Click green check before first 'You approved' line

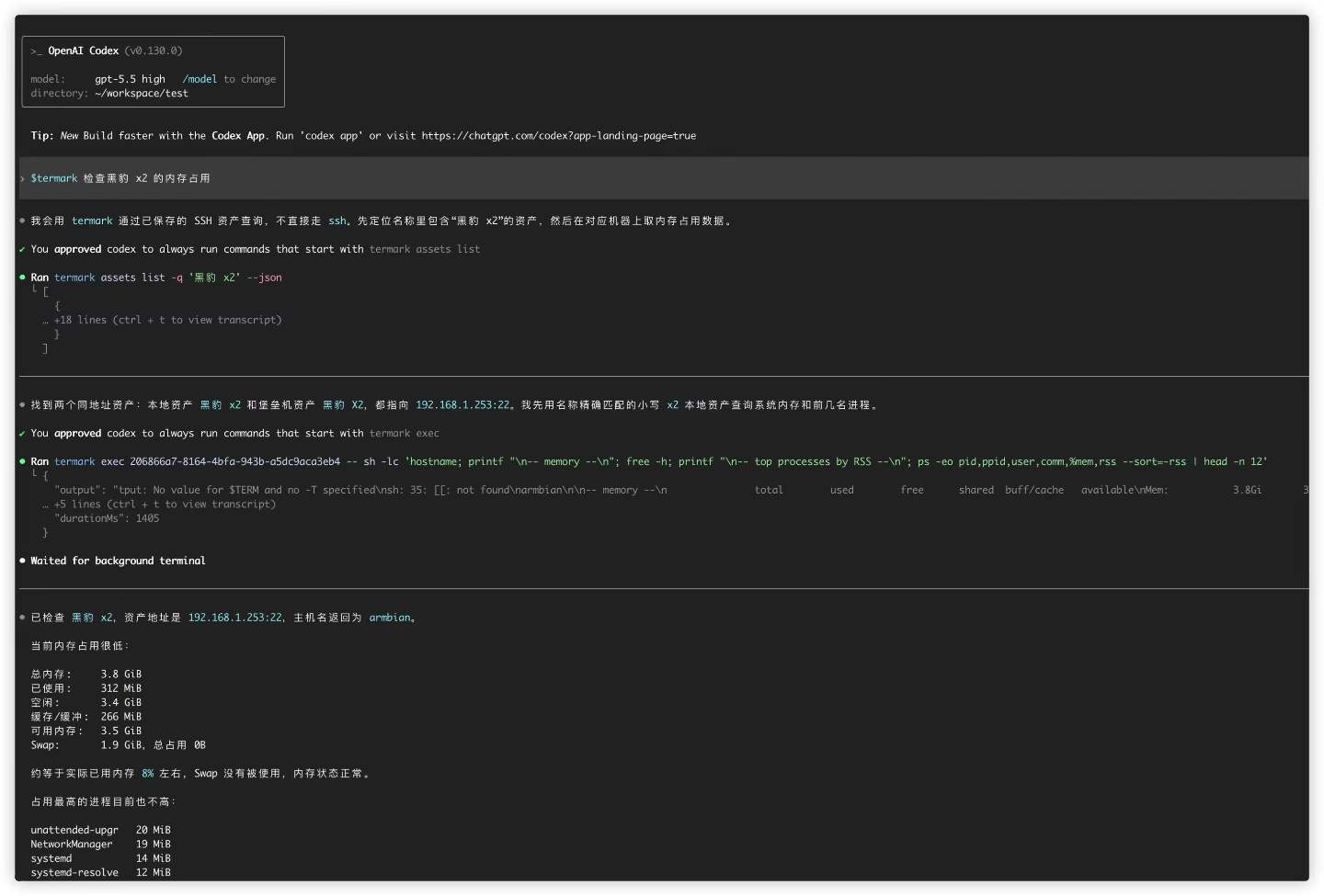pos(22,250)
